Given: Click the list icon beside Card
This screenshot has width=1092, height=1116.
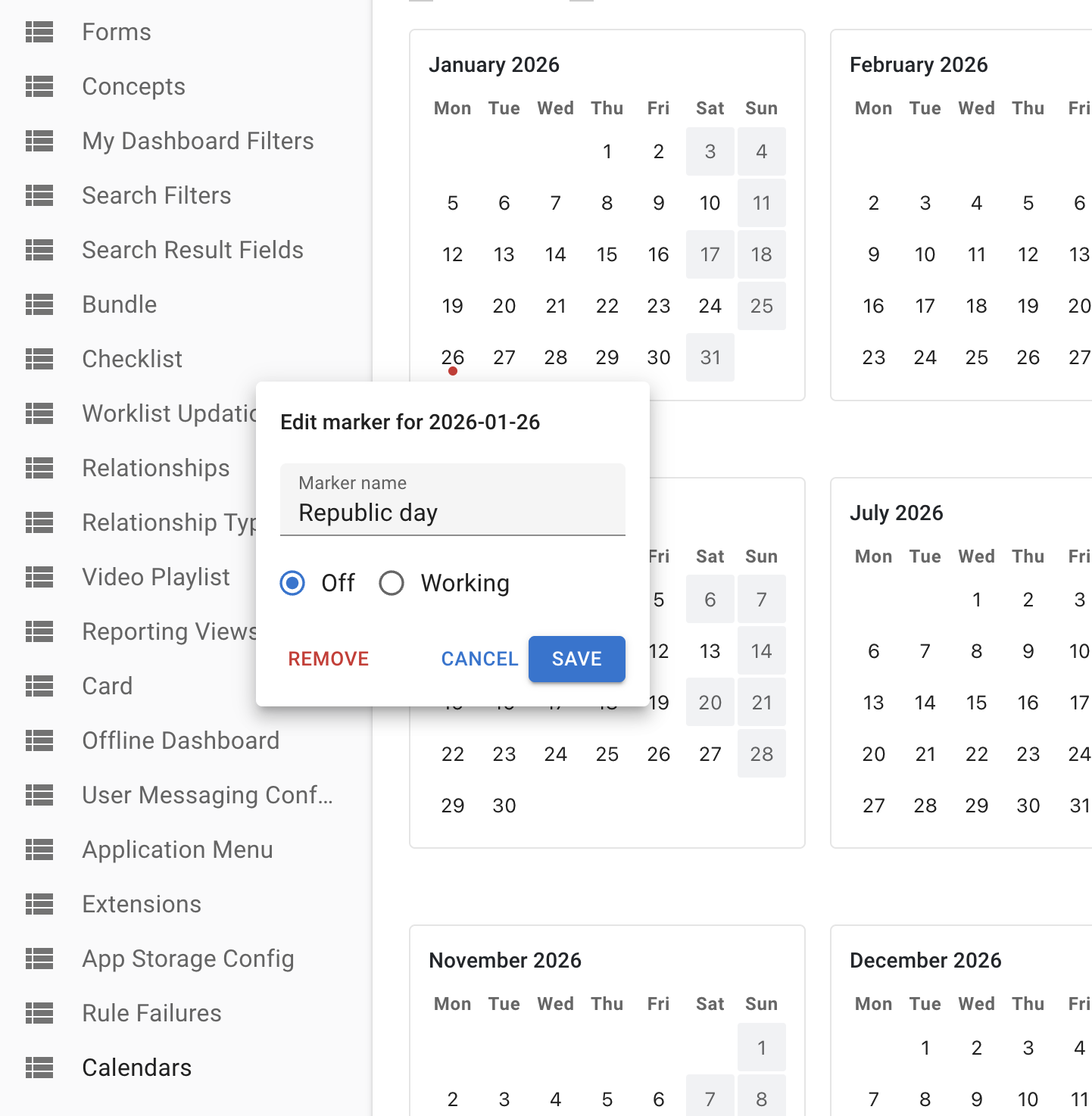Looking at the screenshot, I should 39,686.
